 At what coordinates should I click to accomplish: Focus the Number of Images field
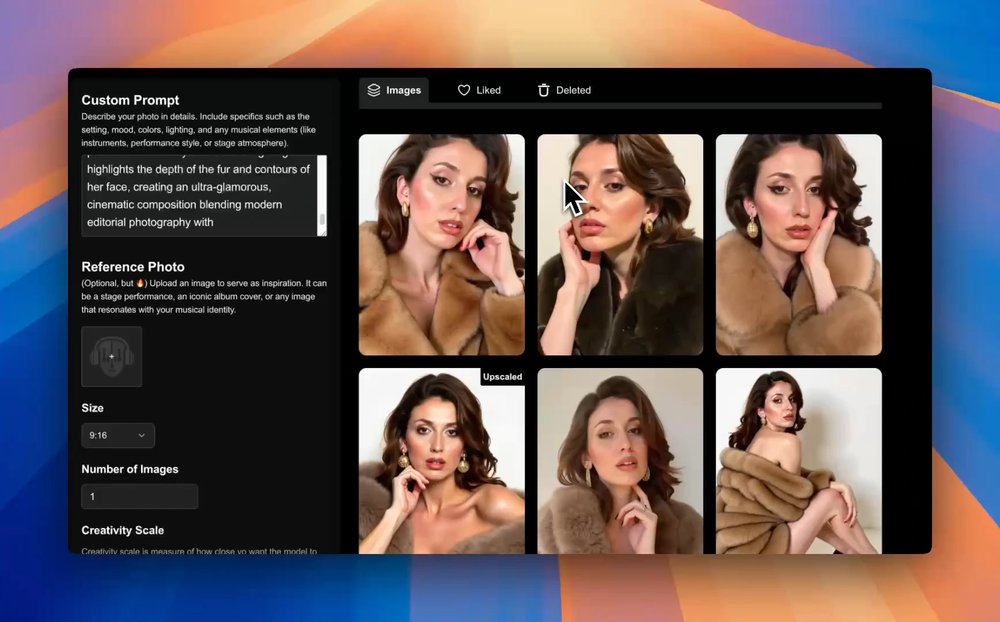pyautogui.click(x=139, y=497)
